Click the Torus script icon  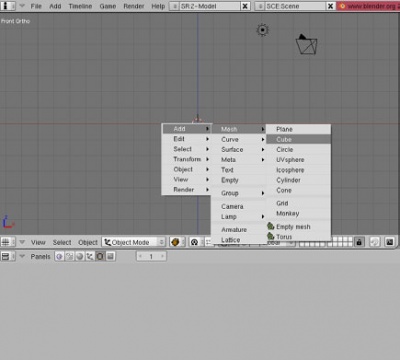click(271, 236)
